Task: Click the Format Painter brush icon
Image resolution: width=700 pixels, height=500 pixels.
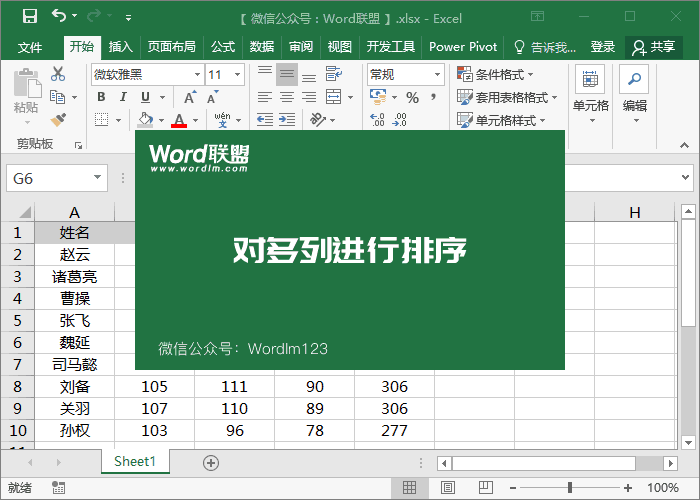Action: pyautogui.click(x=58, y=120)
